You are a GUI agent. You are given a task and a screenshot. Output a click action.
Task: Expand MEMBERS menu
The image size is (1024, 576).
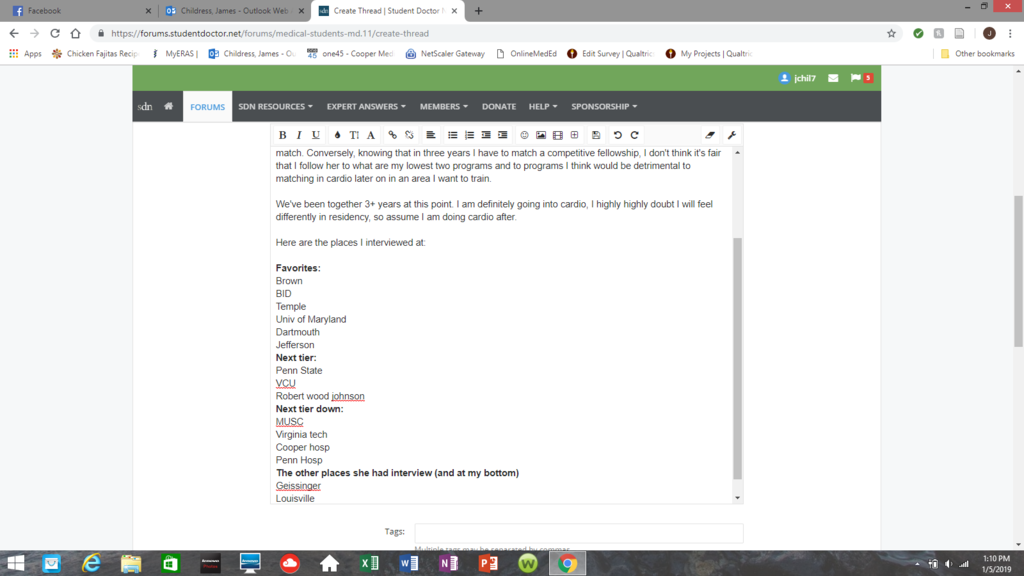tap(443, 106)
